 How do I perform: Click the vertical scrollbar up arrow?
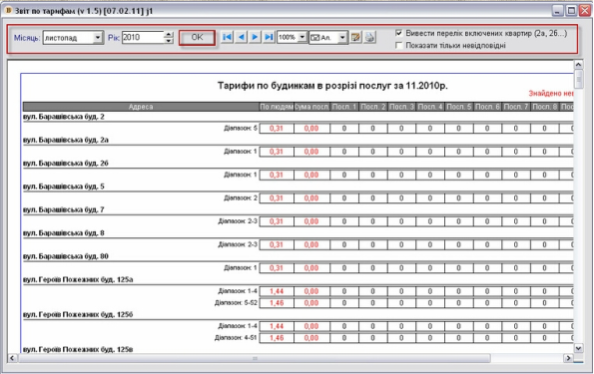[578, 65]
